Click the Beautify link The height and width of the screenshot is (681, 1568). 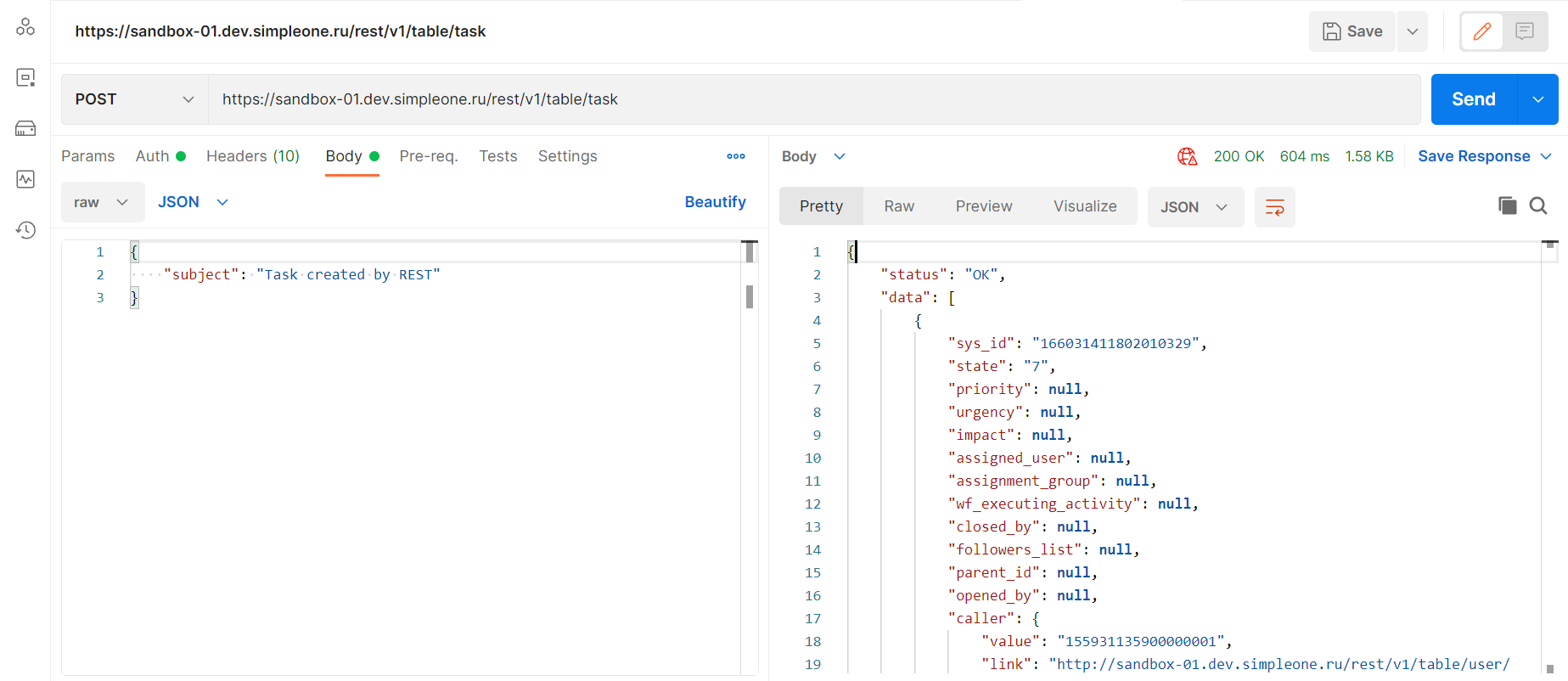pyautogui.click(x=715, y=202)
